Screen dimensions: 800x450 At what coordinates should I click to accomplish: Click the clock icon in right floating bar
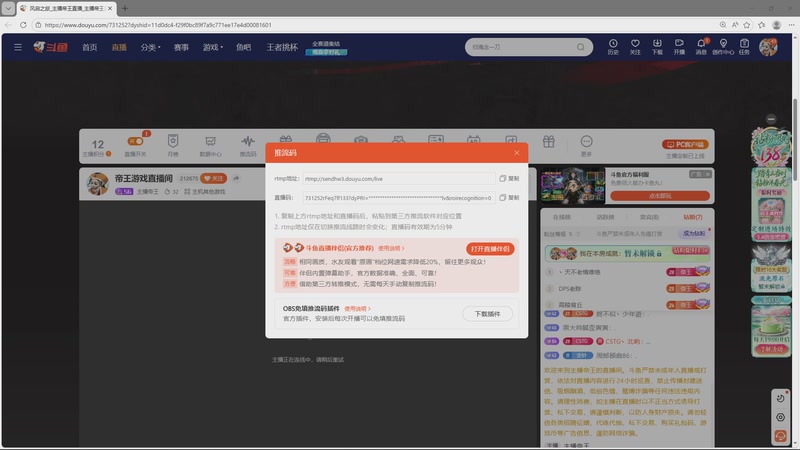(781, 398)
